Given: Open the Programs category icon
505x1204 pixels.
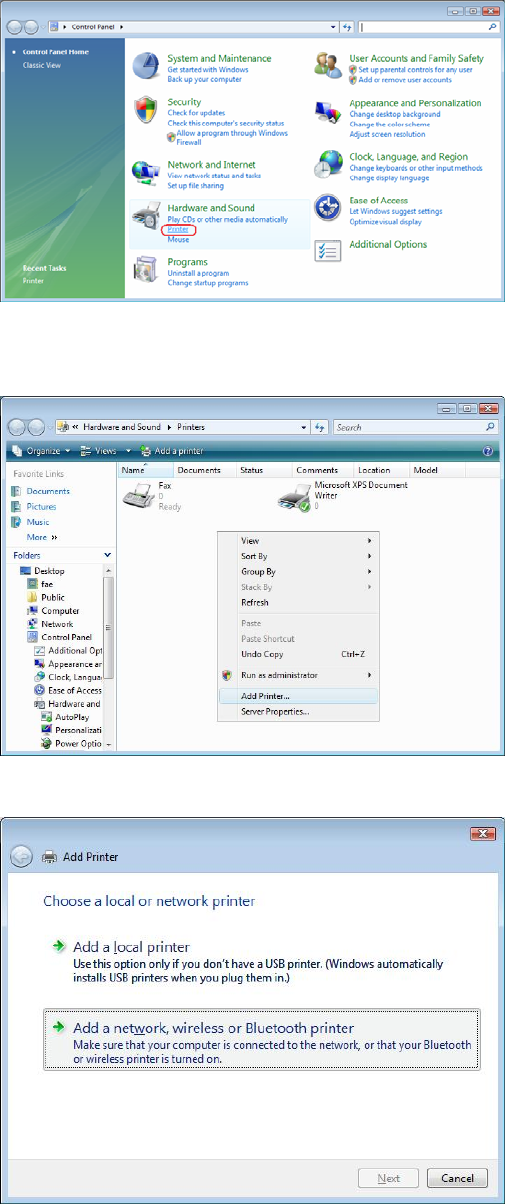Looking at the screenshot, I should coord(147,270).
